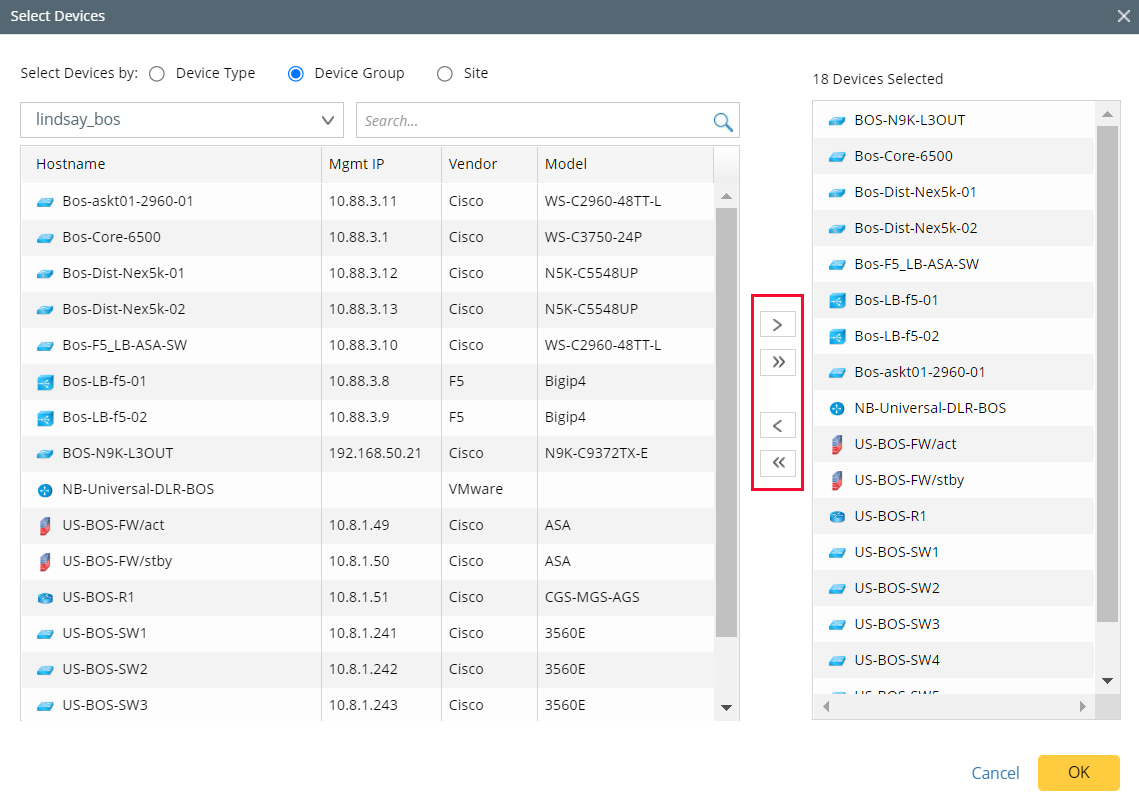Click the firewall icon next to US-BOS-FW/act

coord(43,525)
